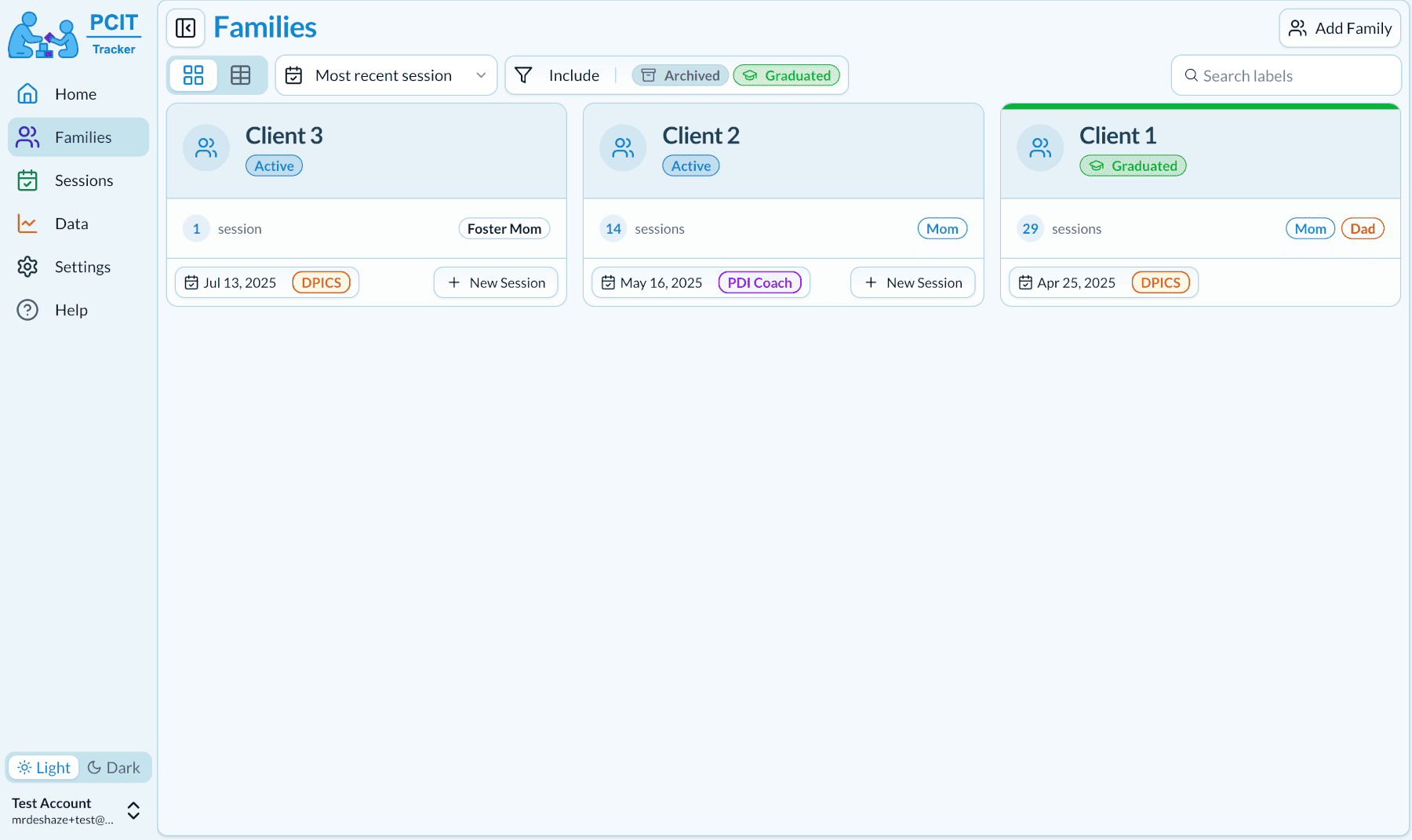Switch to grid card view
Image resolution: width=1412 pixels, height=840 pixels.
click(x=193, y=75)
